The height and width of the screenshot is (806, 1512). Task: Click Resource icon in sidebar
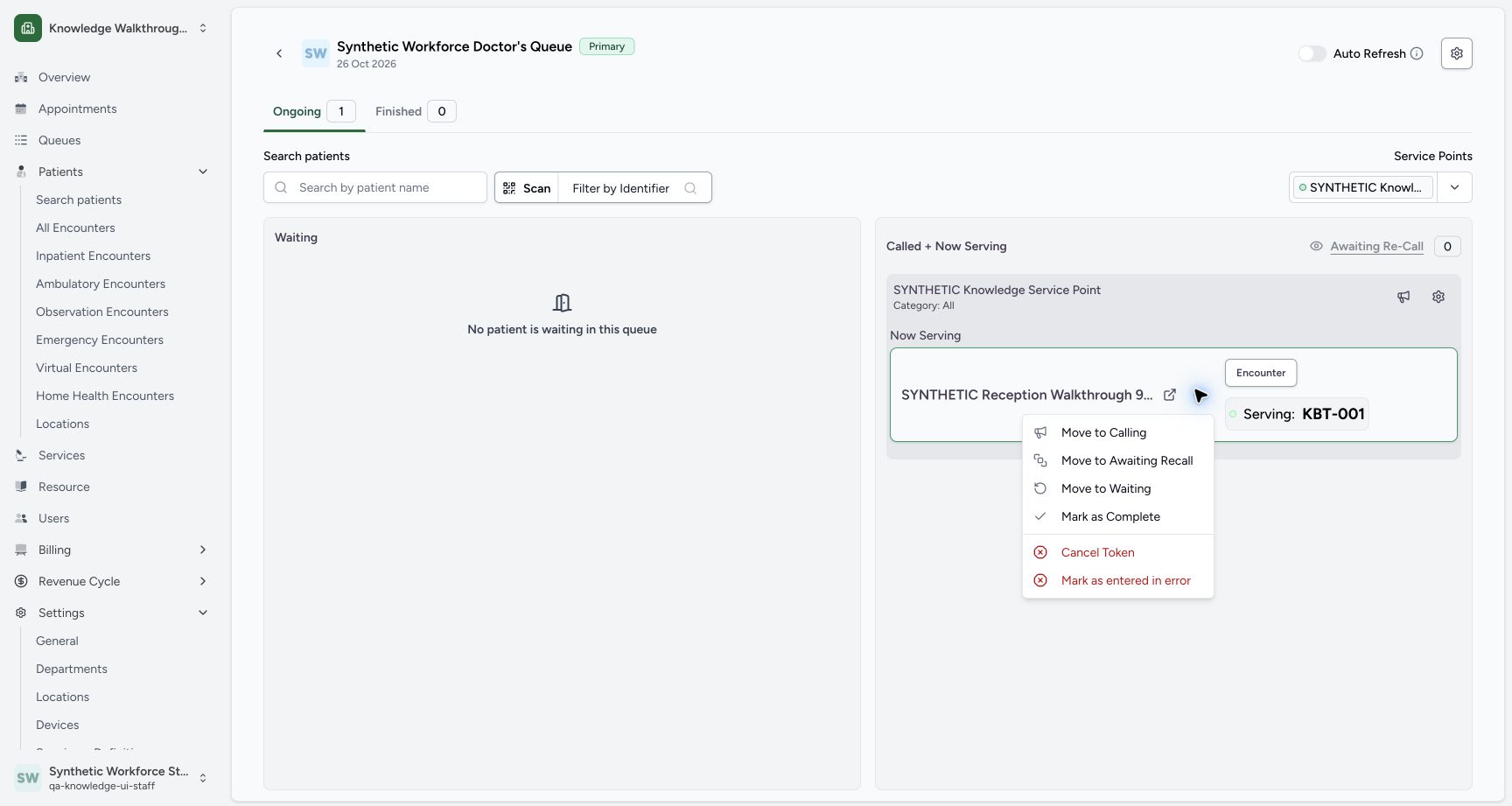21,487
